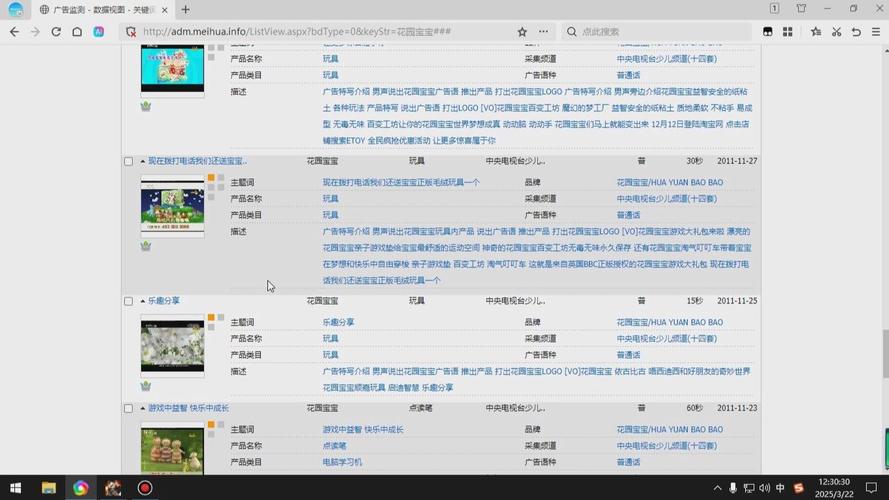Click the basket icon under 乐趣分享 thumbnail
This screenshot has width=889, height=500.
[x=146, y=386]
